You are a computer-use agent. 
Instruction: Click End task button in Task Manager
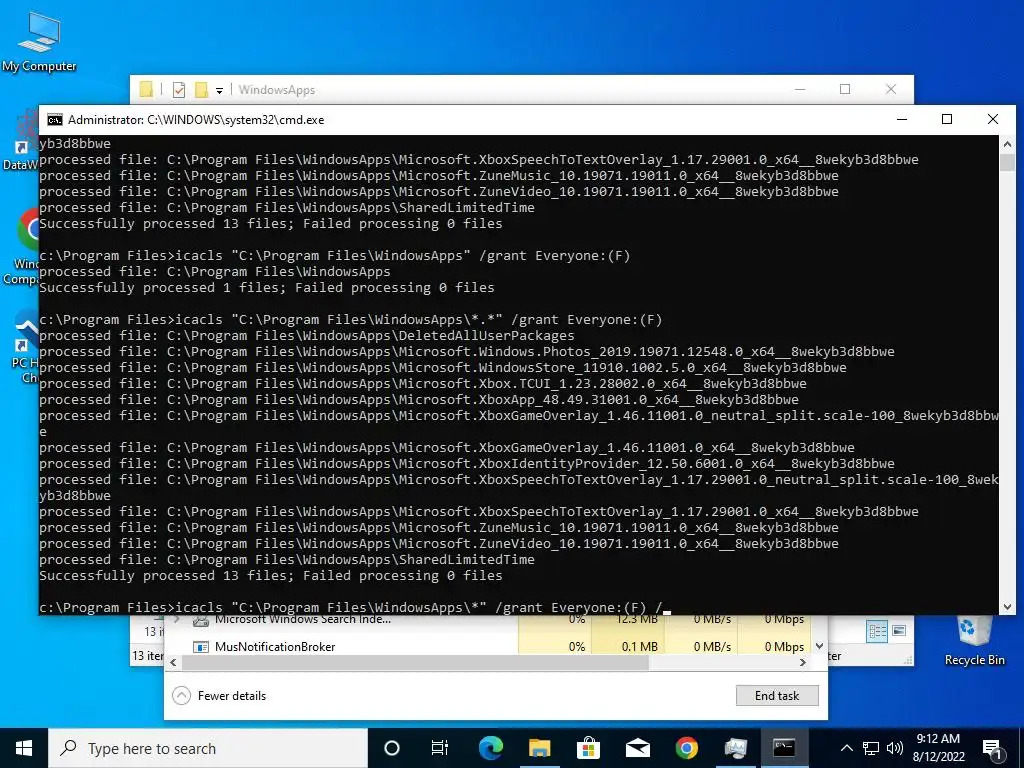click(x=777, y=696)
